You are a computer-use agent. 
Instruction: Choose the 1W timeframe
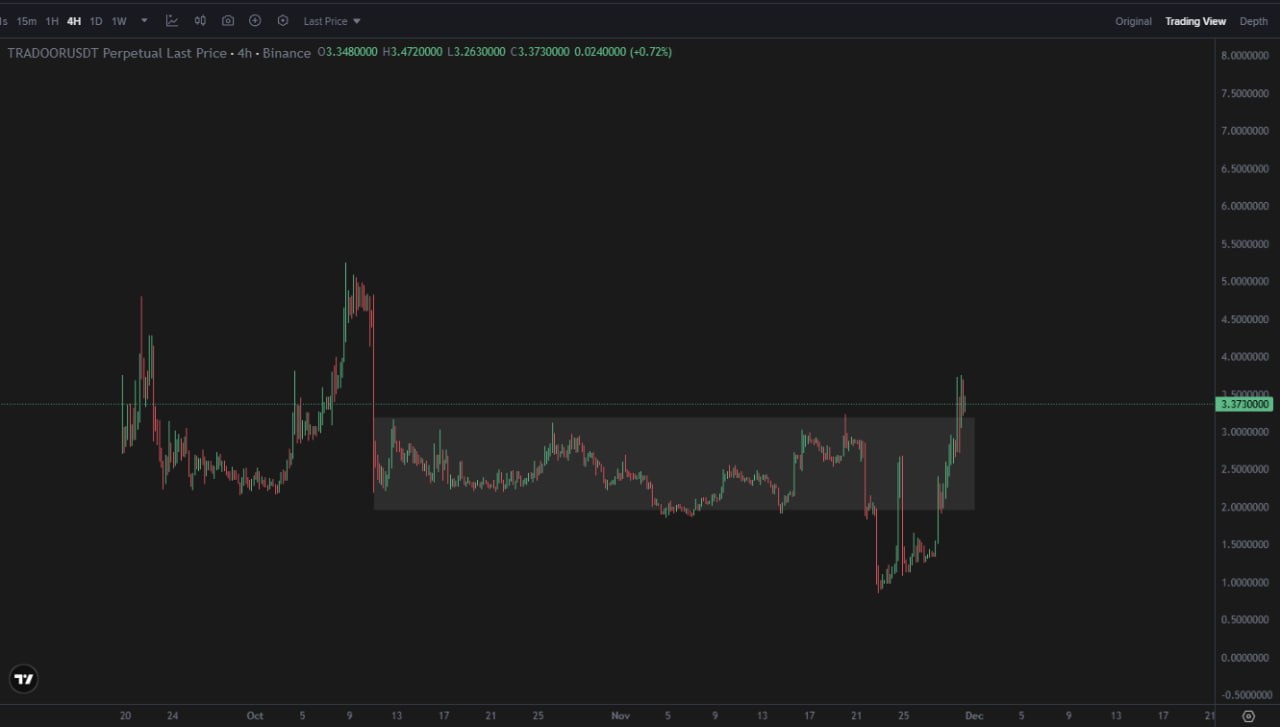tap(119, 21)
